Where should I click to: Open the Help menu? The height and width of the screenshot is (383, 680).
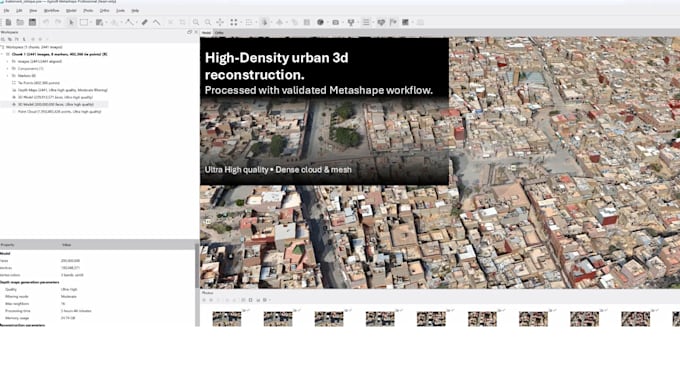coord(135,10)
